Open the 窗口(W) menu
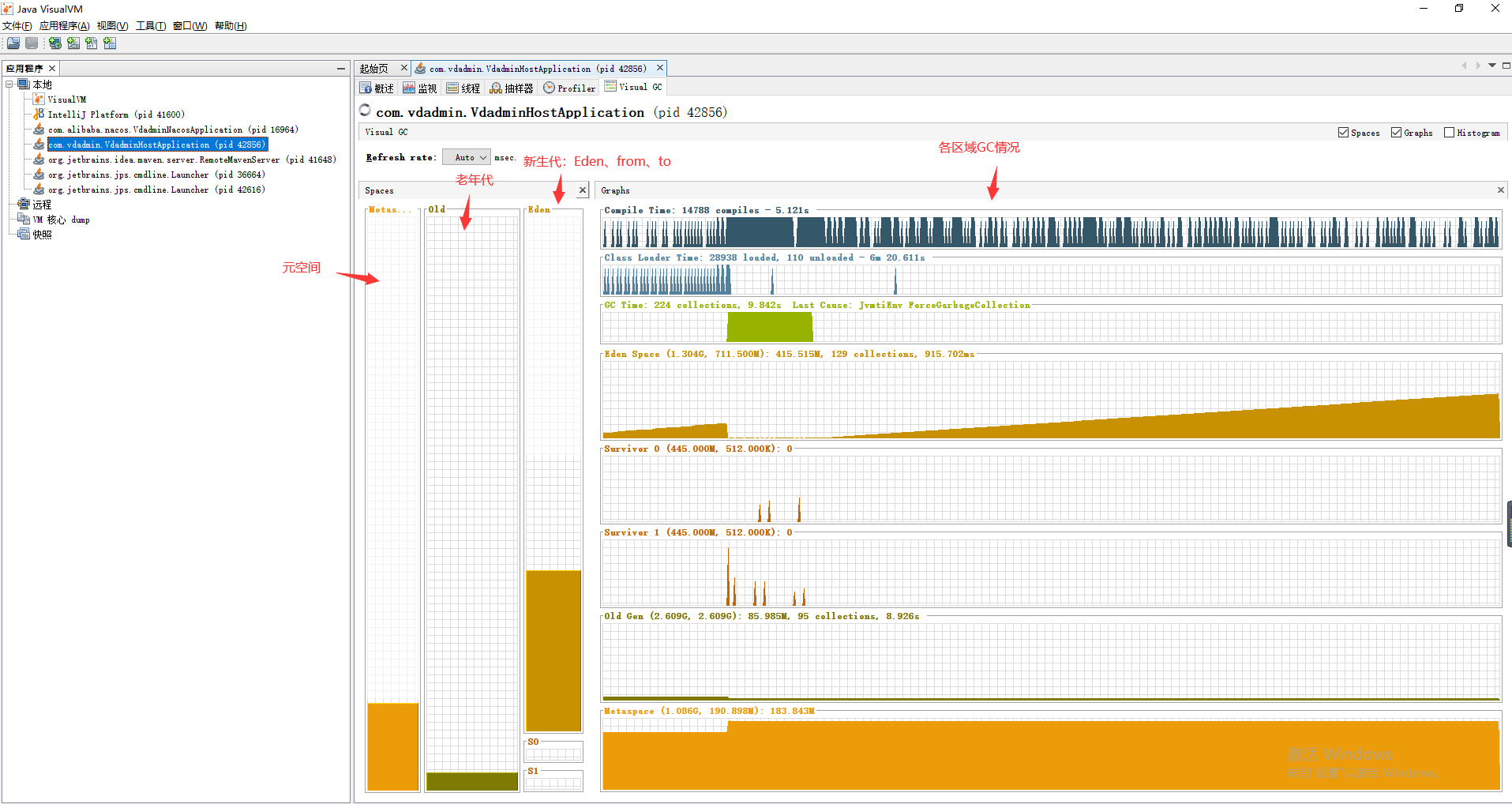 (x=189, y=26)
